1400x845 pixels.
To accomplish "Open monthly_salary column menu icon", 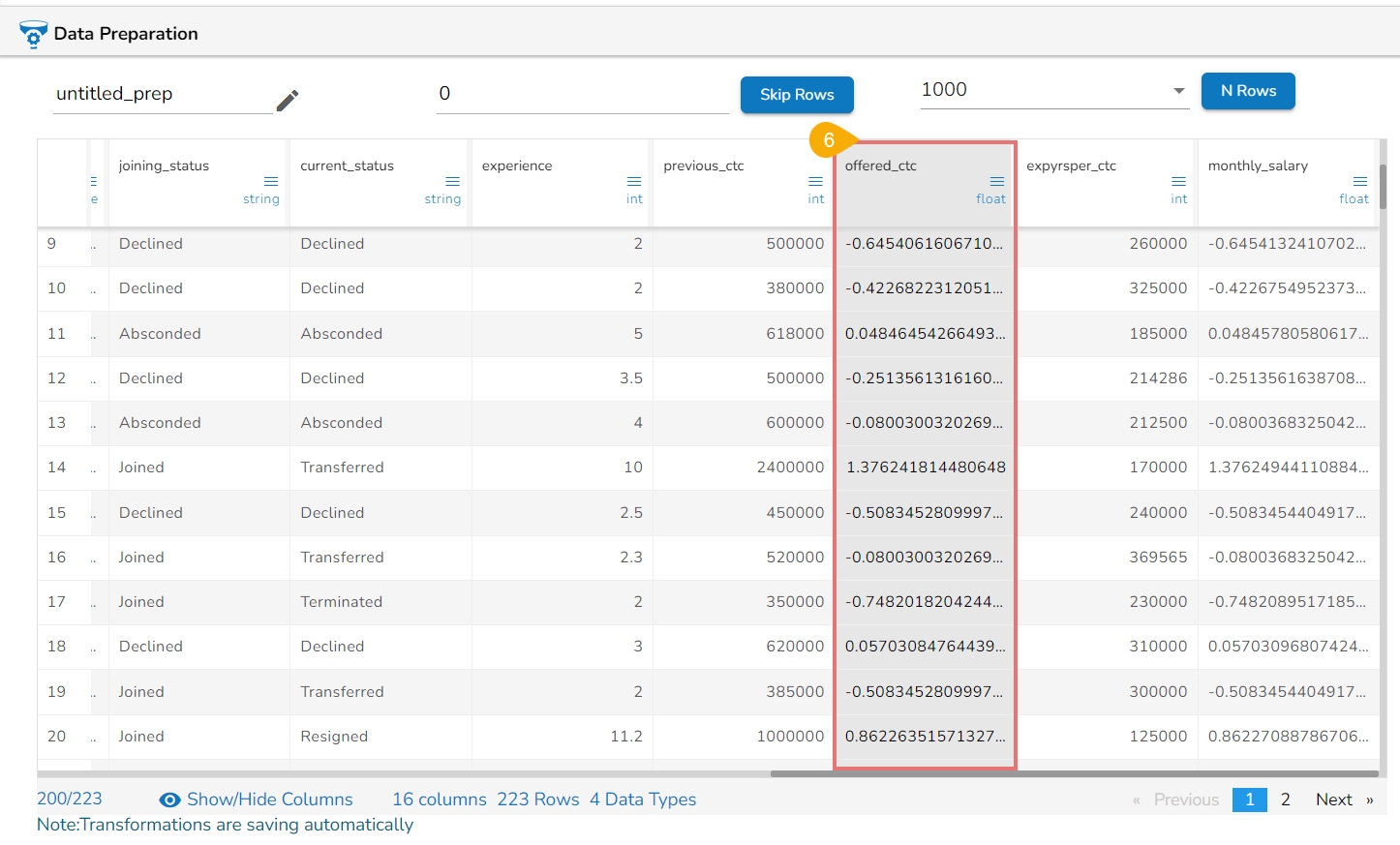I will click(x=1359, y=181).
